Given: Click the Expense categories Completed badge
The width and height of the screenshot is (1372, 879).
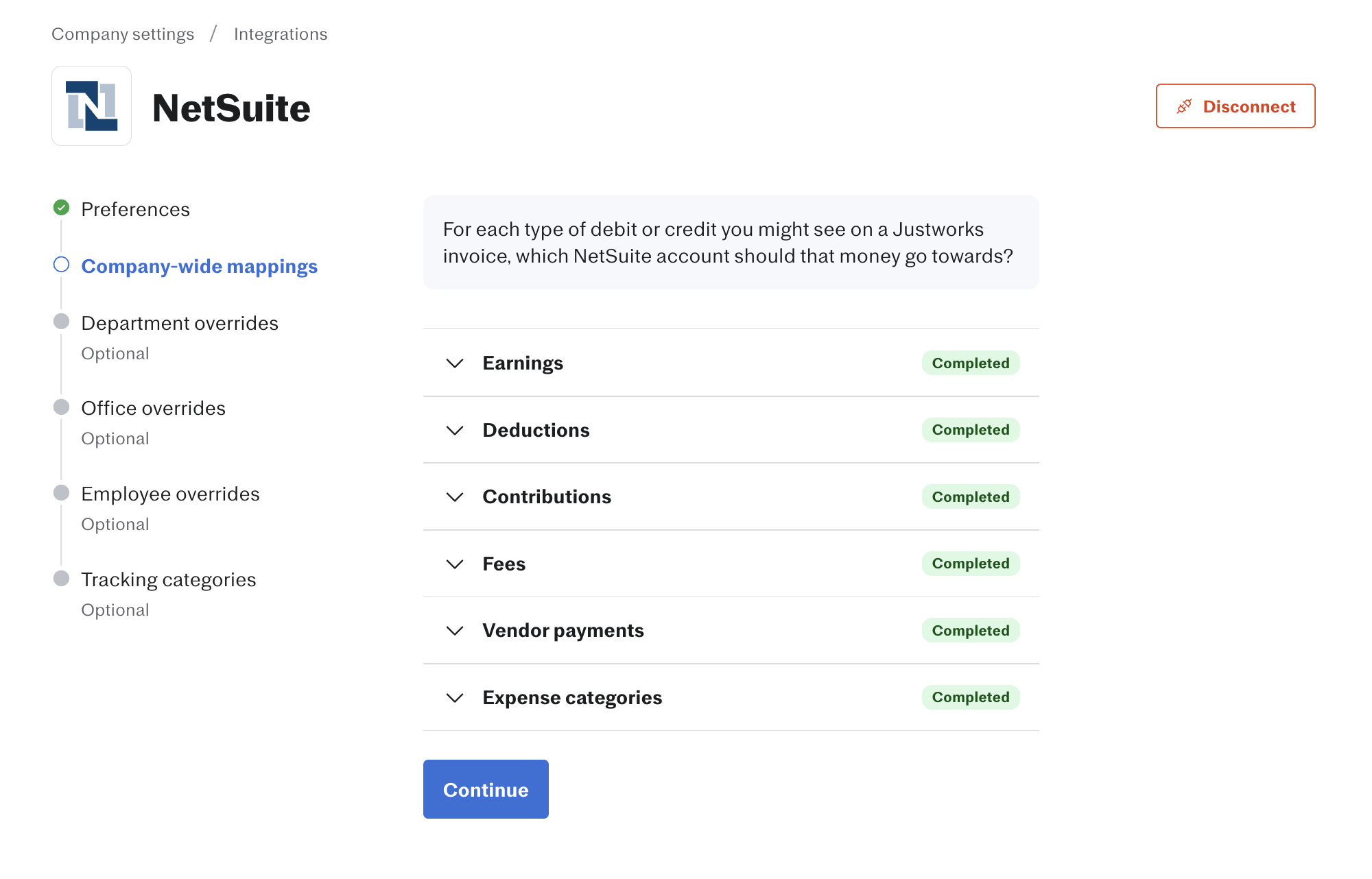Looking at the screenshot, I should 971,697.
